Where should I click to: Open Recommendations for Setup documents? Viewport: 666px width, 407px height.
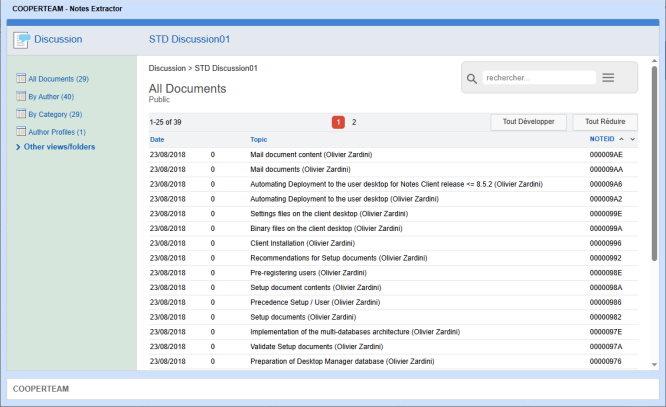pyautogui.click(x=339, y=258)
